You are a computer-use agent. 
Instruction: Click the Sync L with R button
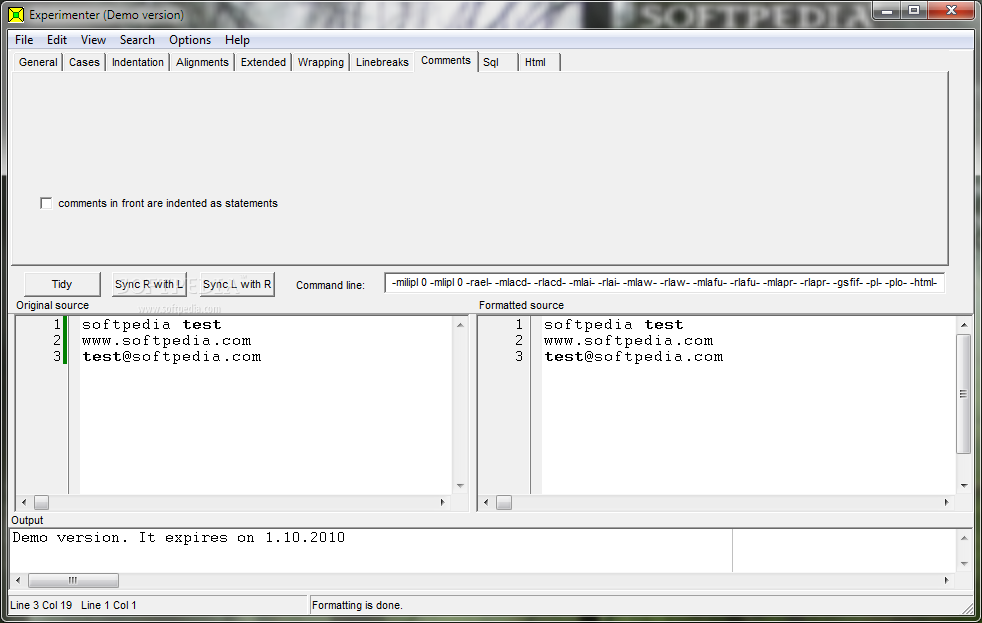tap(237, 284)
